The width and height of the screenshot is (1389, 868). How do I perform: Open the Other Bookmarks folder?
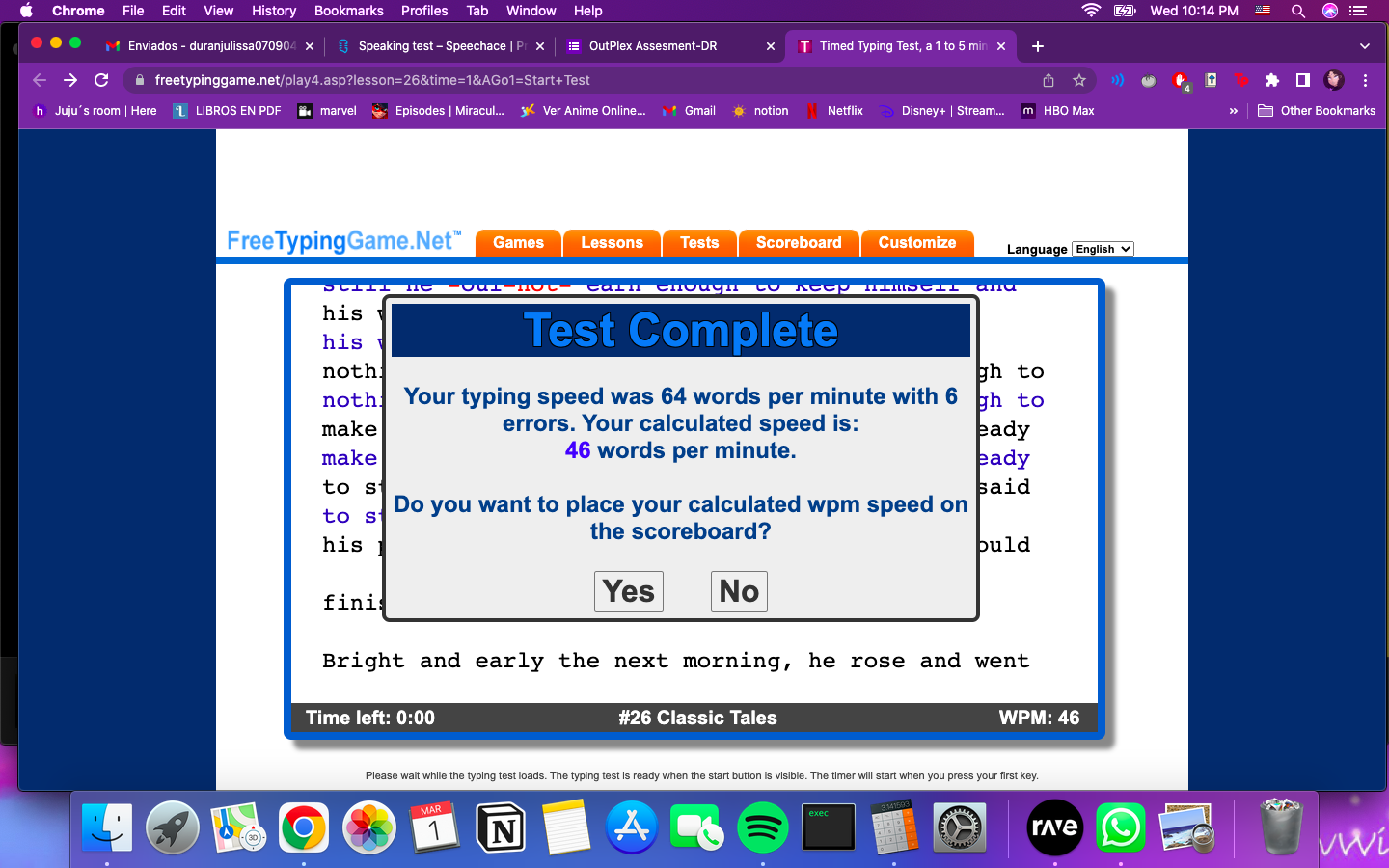(1317, 111)
